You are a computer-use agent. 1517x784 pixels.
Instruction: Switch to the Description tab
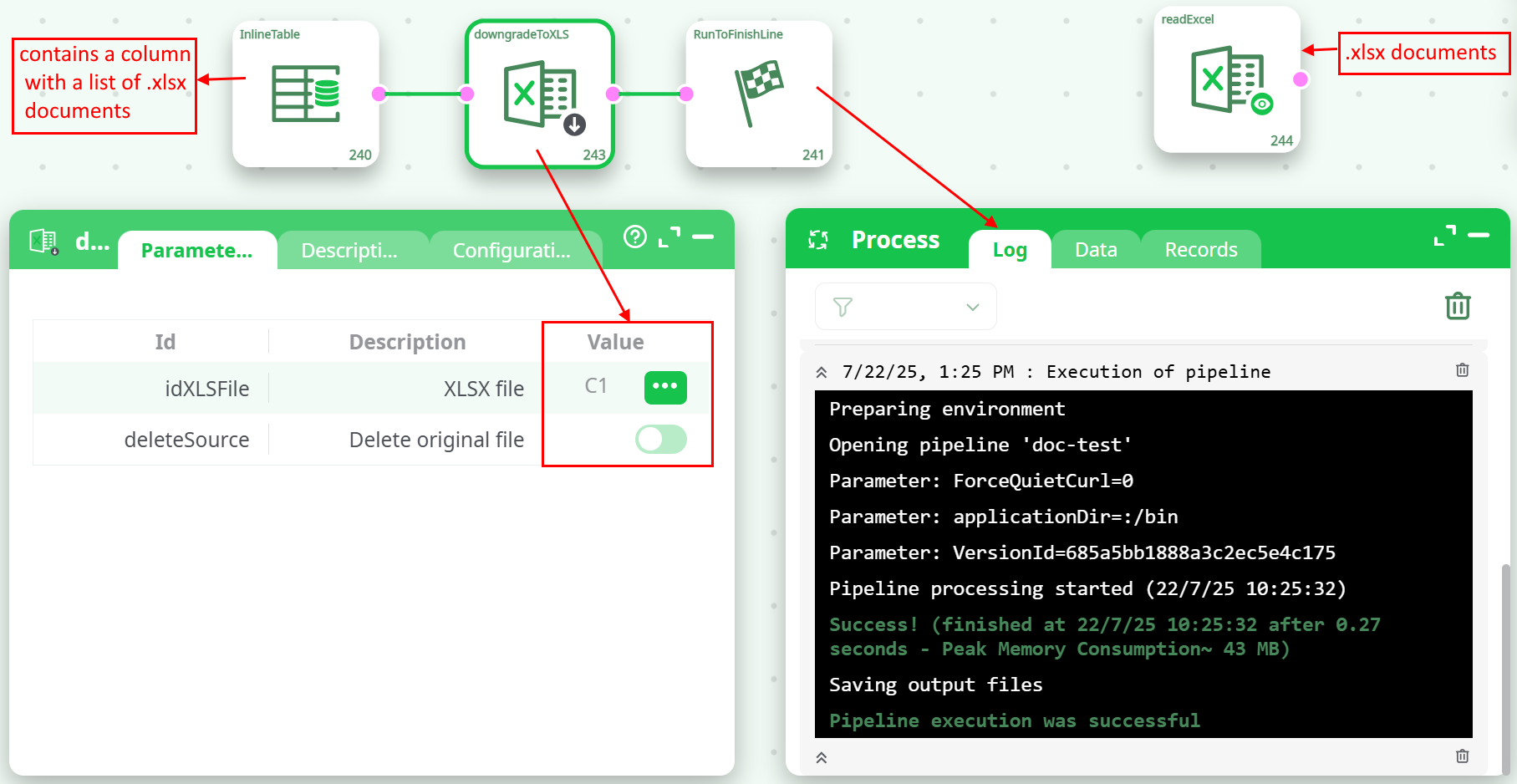349,251
